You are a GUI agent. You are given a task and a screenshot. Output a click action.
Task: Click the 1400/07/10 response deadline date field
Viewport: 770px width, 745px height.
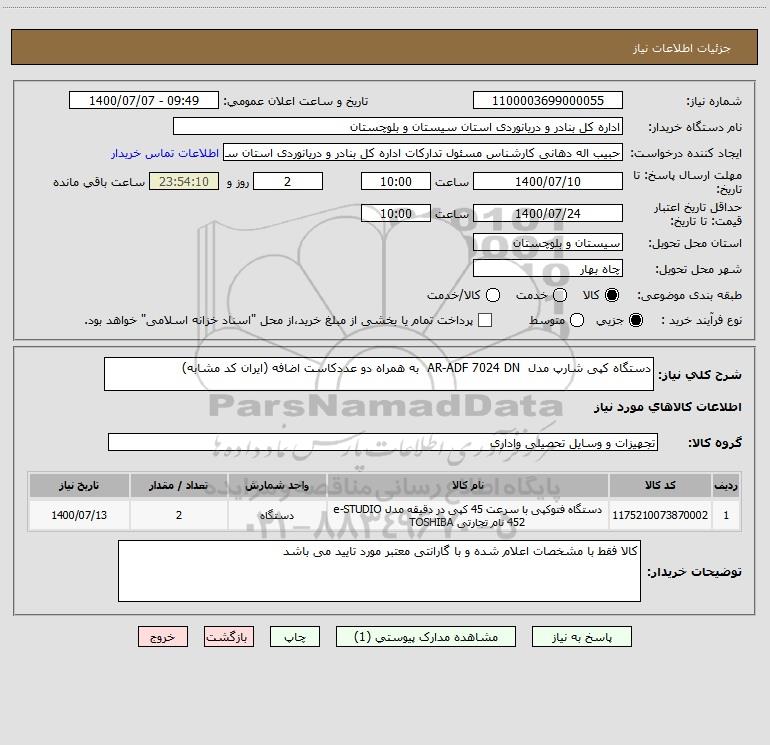coord(548,182)
